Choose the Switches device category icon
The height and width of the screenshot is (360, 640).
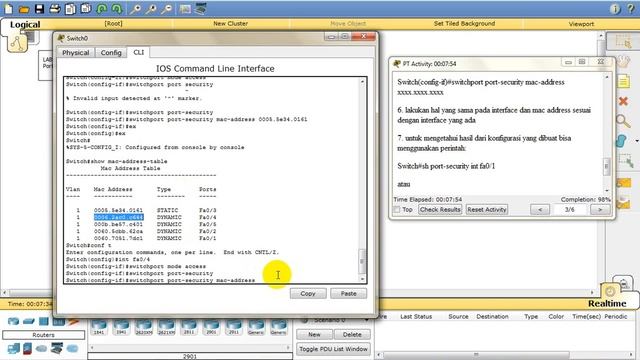pos(29,321)
